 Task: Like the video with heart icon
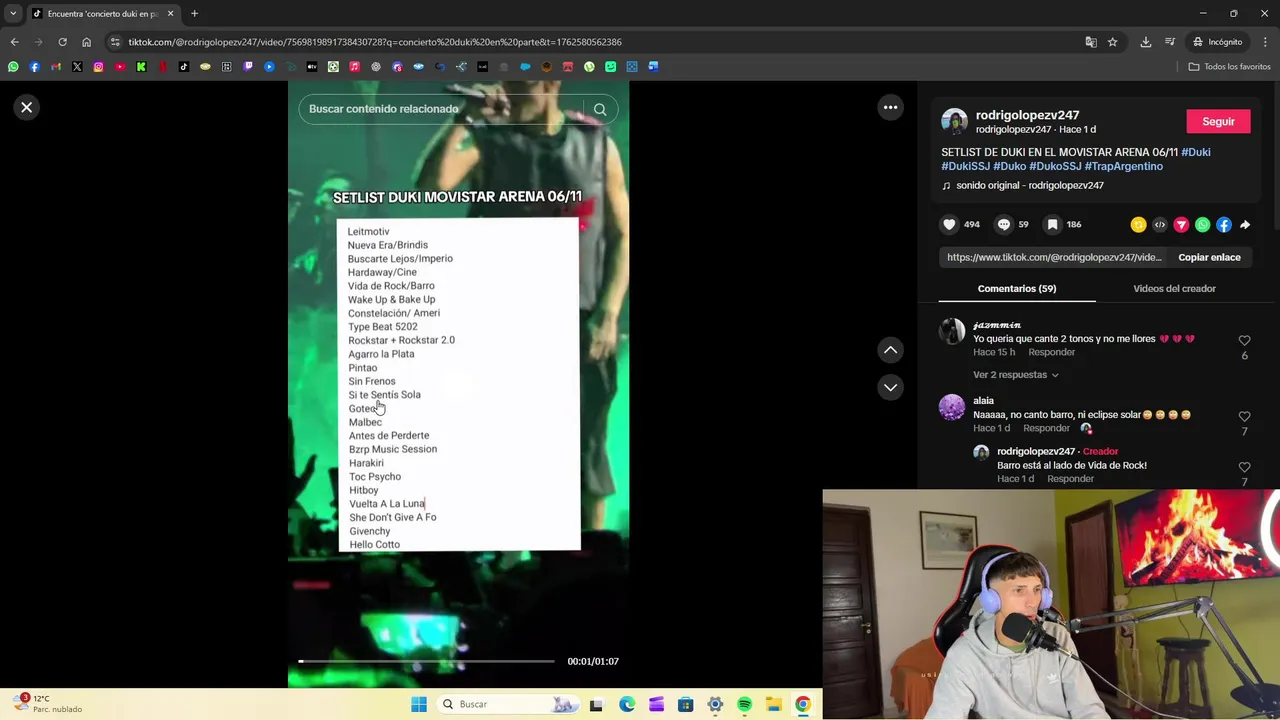[x=949, y=224]
